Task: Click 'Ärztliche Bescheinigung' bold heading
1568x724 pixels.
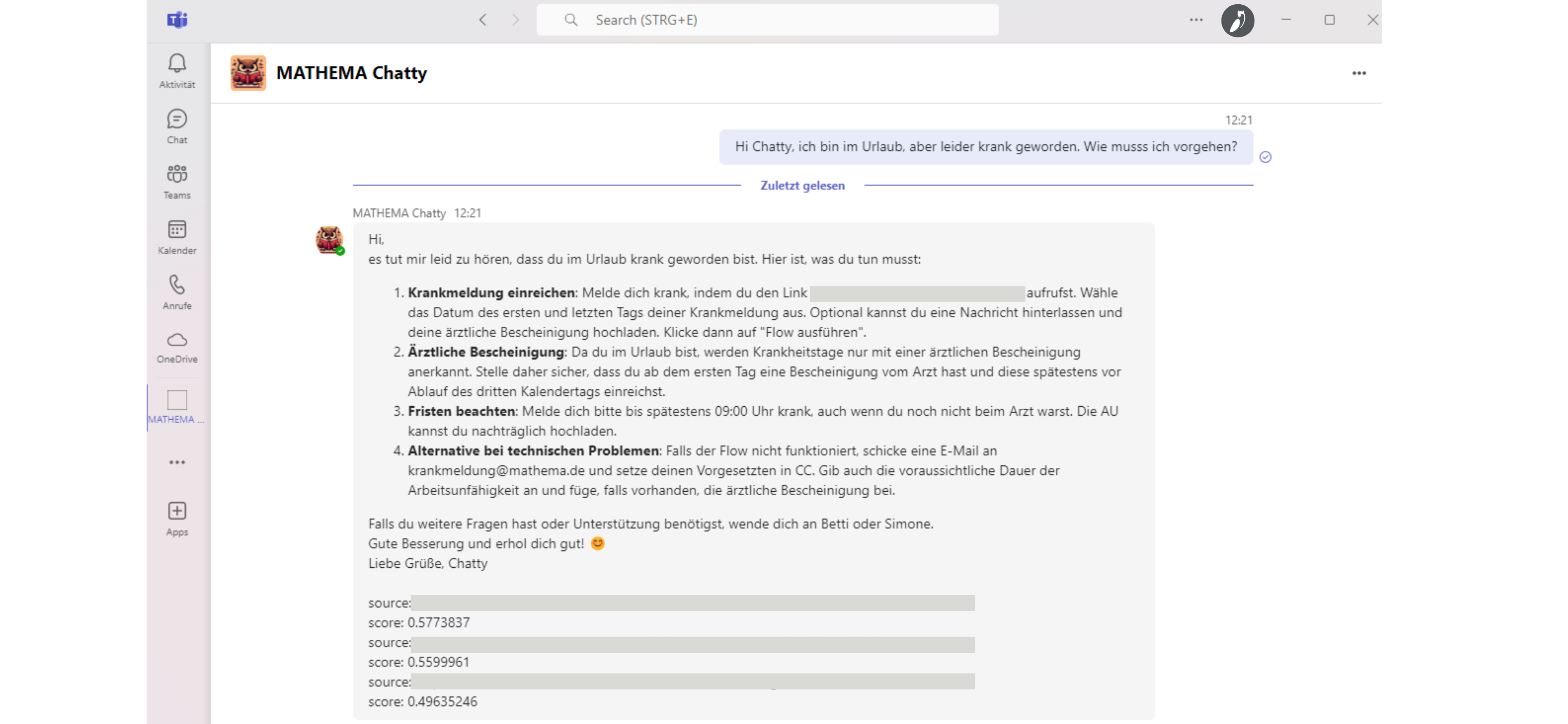Action: pyautogui.click(x=486, y=352)
